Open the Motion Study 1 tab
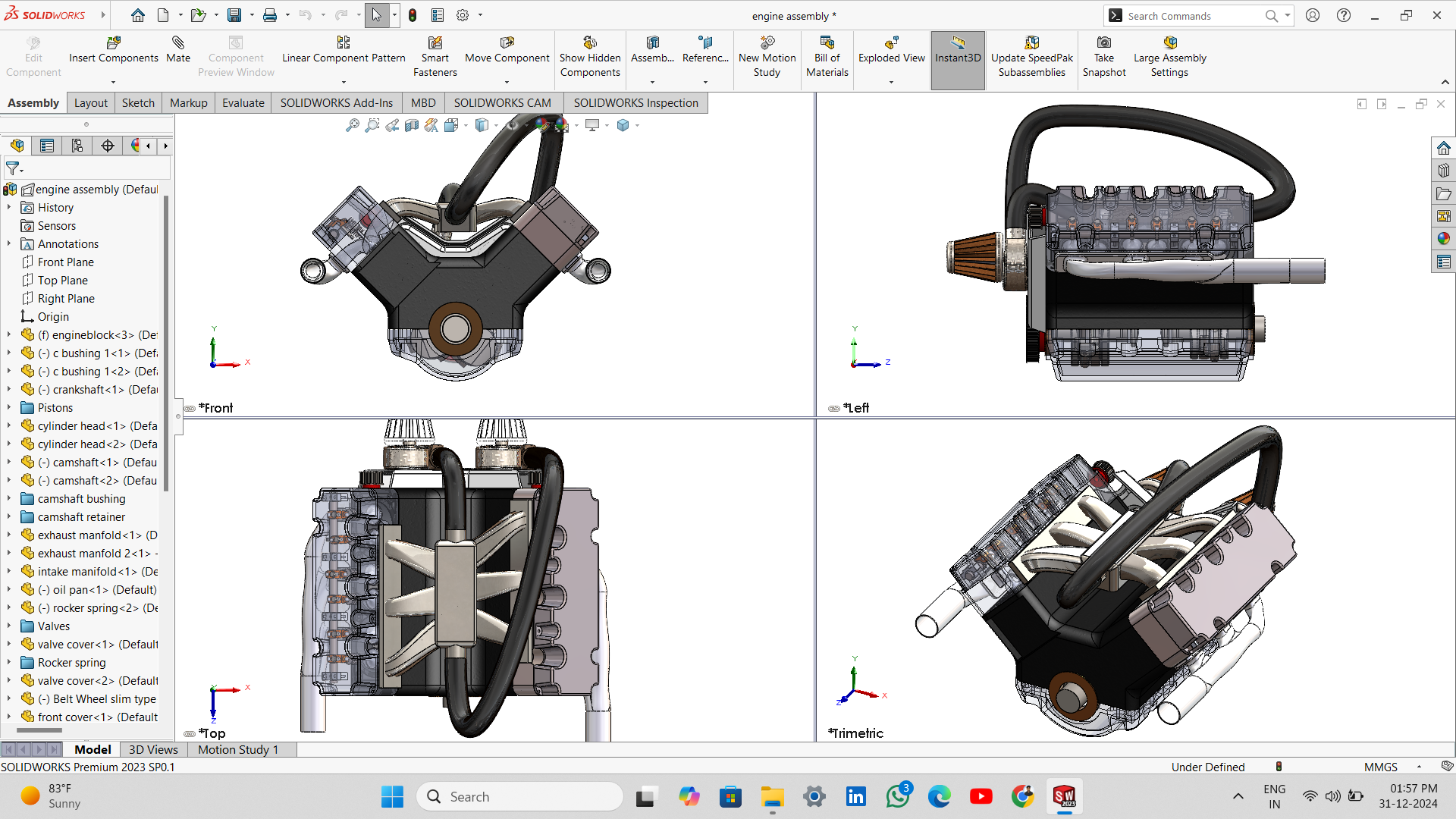This screenshot has width=1456, height=819. click(x=238, y=749)
